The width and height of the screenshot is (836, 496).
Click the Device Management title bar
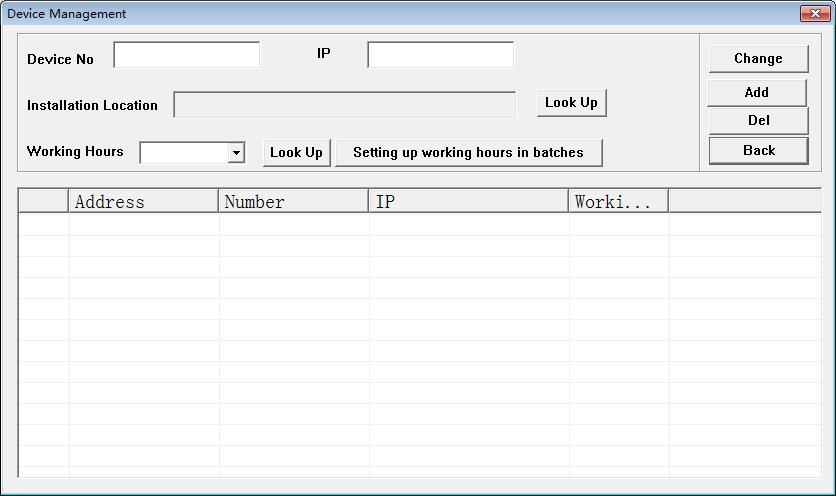(x=400, y=14)
